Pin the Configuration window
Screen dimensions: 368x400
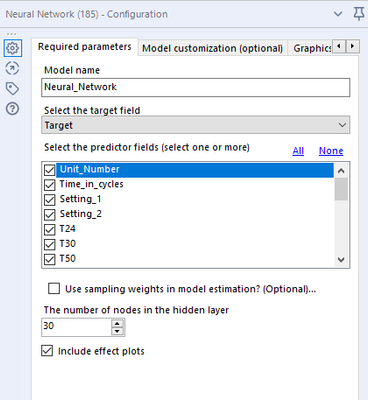click(359, 14)
